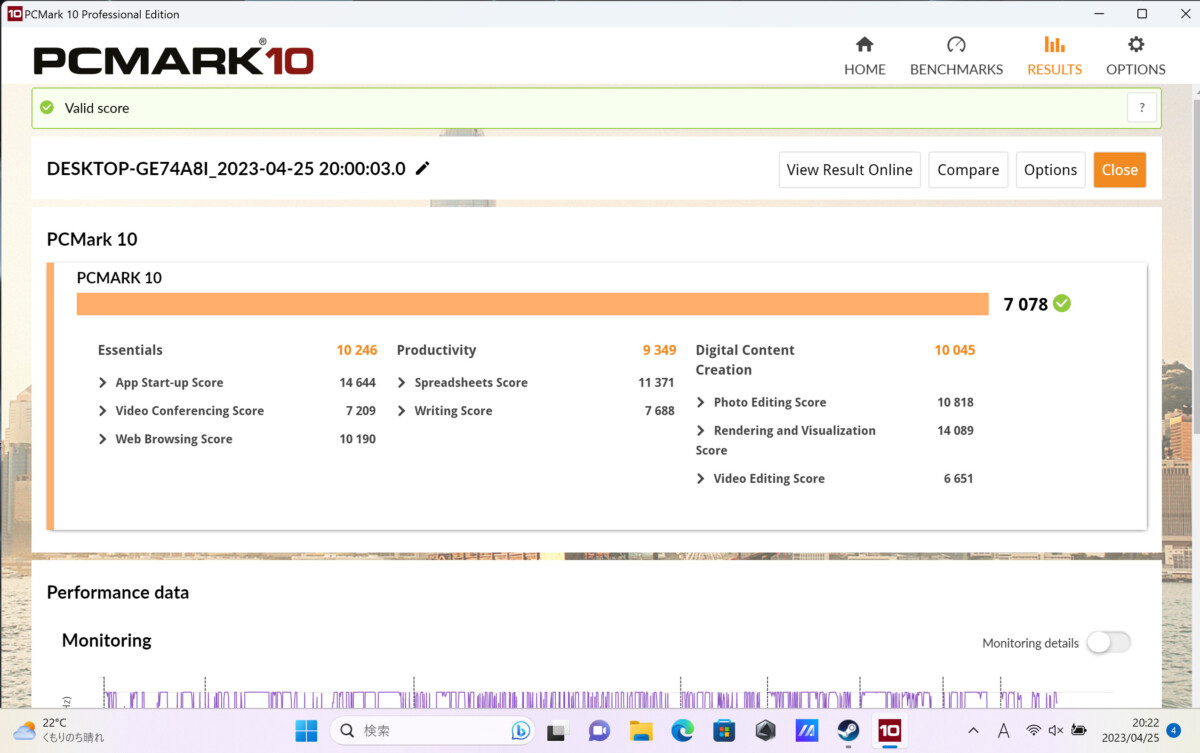Click the overall score 7 078
This screenshot has height=753, width=1200.
coord(1026,304)
